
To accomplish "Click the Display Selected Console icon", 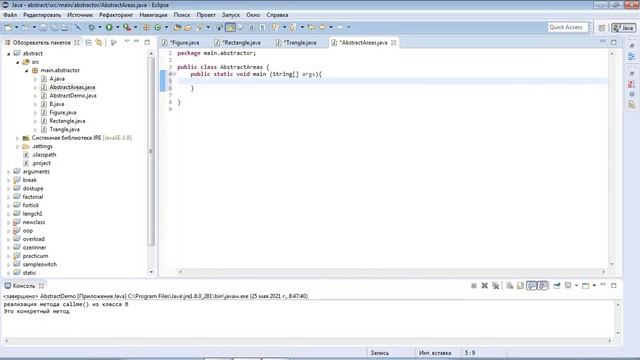I will tap(568, 286).
